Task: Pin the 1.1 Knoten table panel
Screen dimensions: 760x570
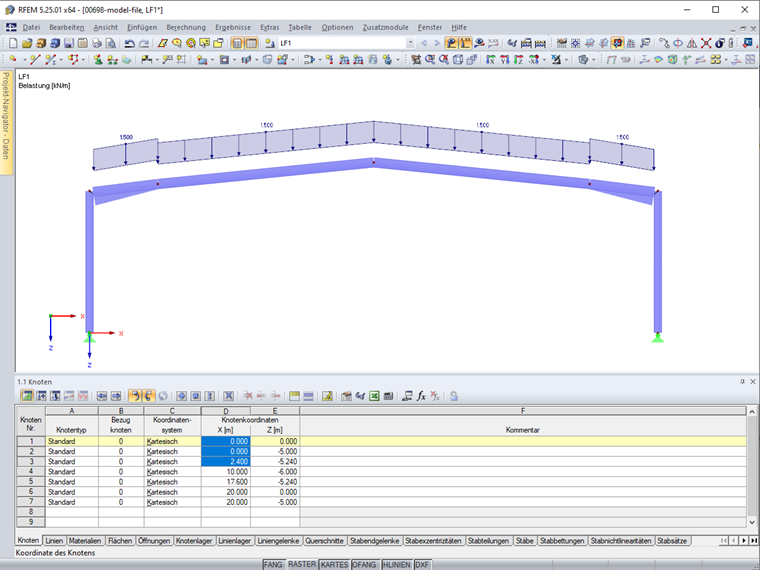Action: point(742,382)
